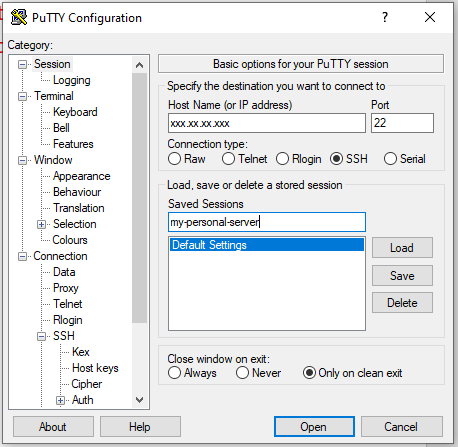458x447 pixels.
Task: Click the Open button to connect
Action: pos(314,427)
